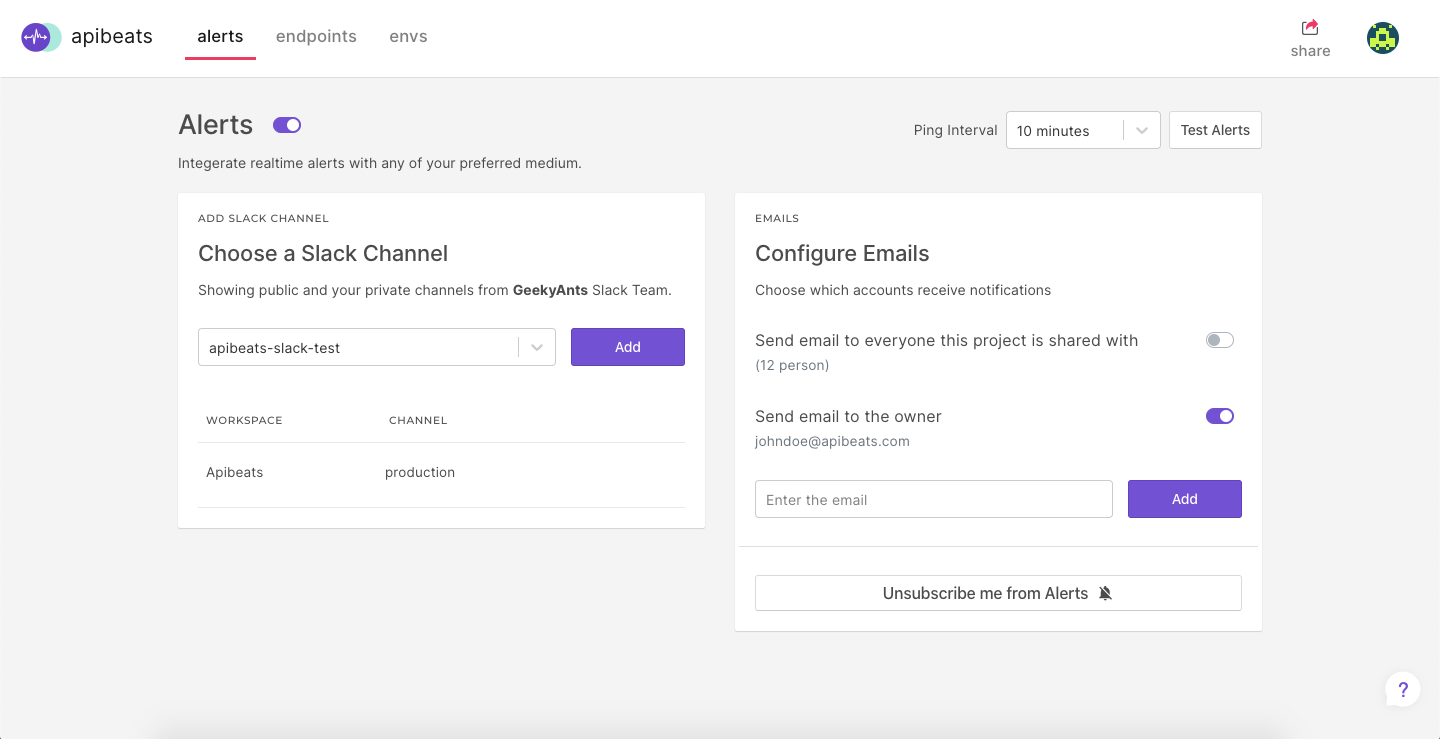The image size is (1440, 739).
Task: Add the selected Slack channel
Action: (627, 347)
